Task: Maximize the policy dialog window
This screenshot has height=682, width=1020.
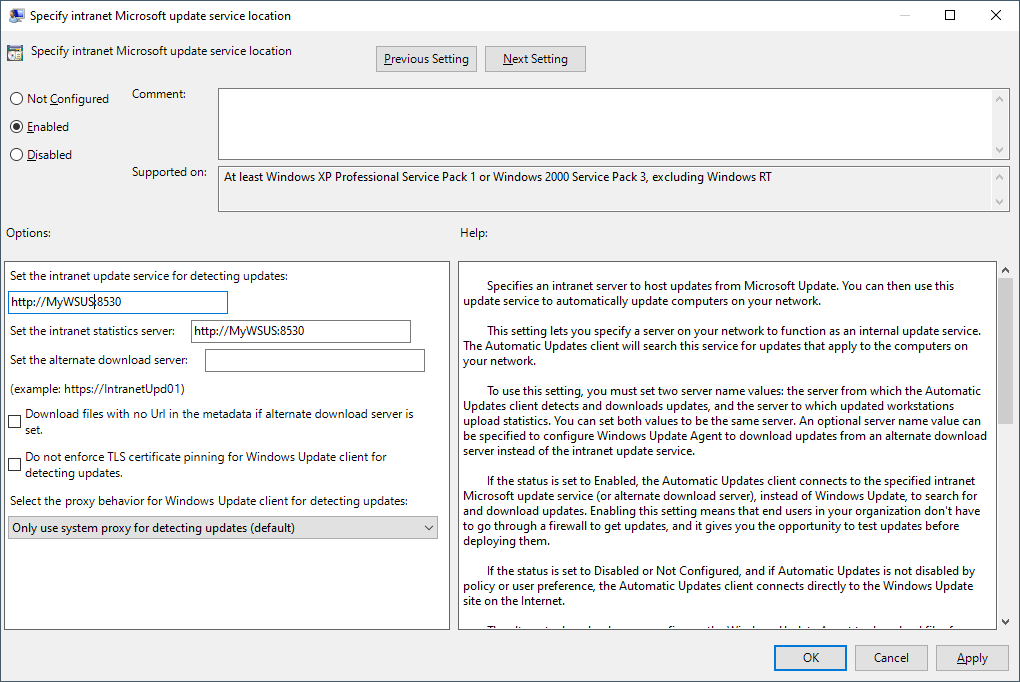Action: 950,15
